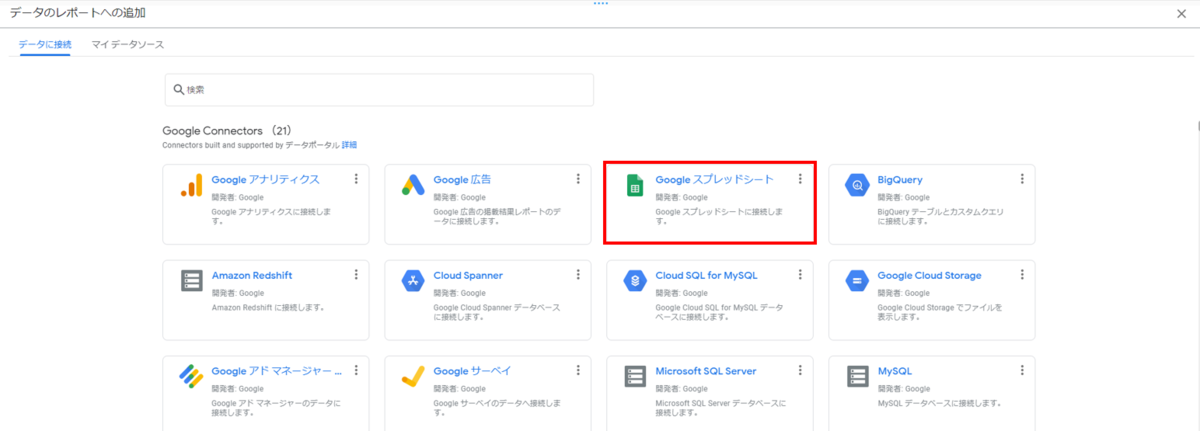The height and width of the screenshot is (431, 1200).
Task: Select the Google アナリティクス connector title
Action: (x=266, y=179)
